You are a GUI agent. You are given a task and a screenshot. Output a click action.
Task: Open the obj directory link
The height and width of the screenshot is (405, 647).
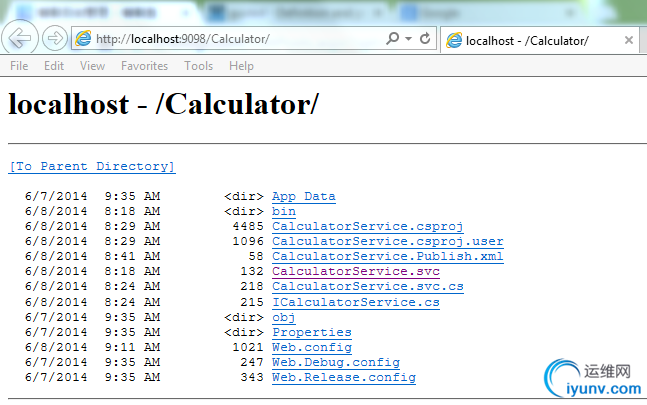tap(284, 318)
